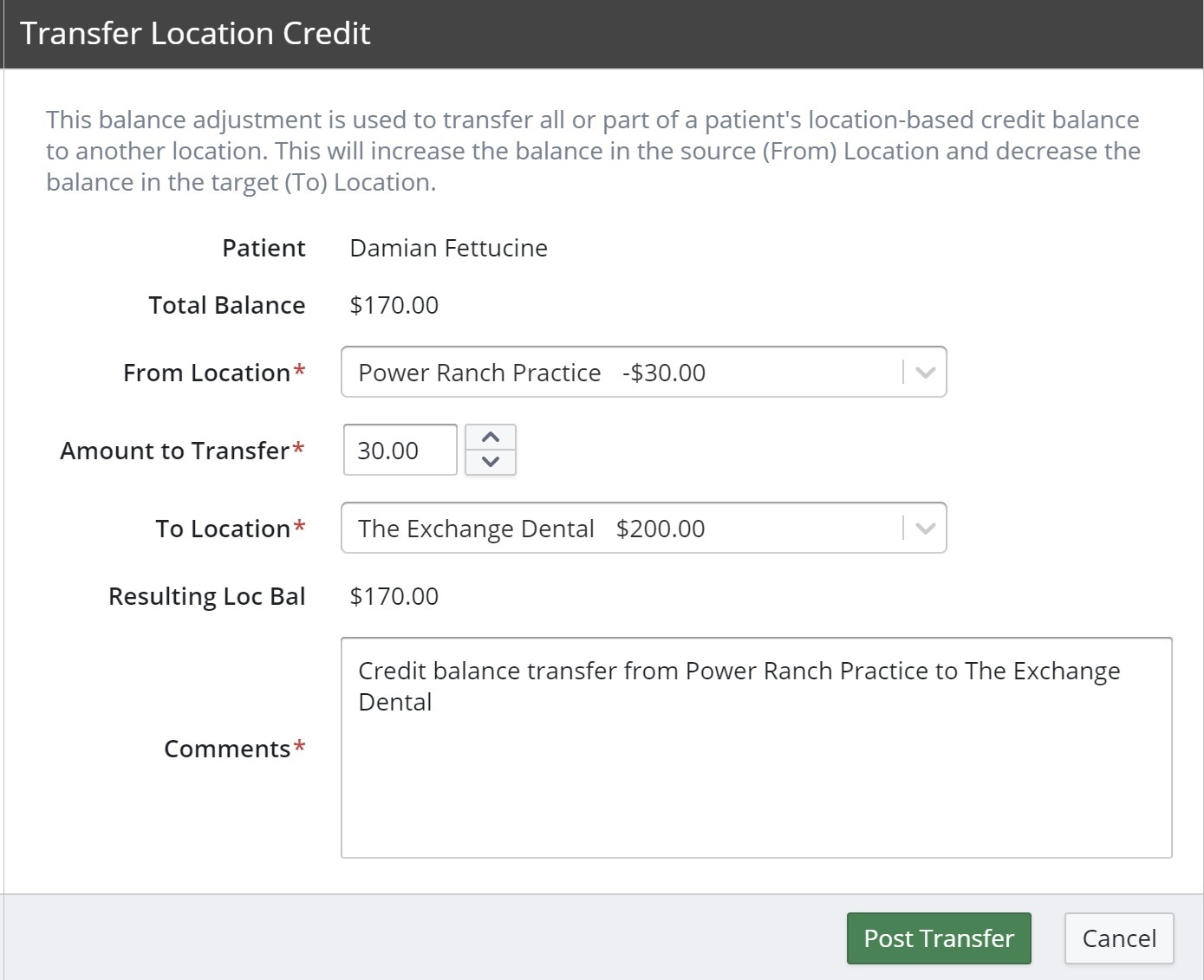This screenshot has height=980, width=1204.
Task: Expand the To Location chevron arrow
Action: [925, 529]
